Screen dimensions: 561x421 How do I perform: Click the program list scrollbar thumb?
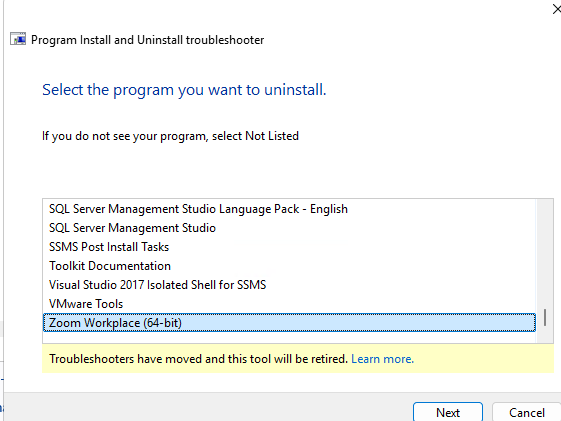pyautogui.click(x=545, y=317)
